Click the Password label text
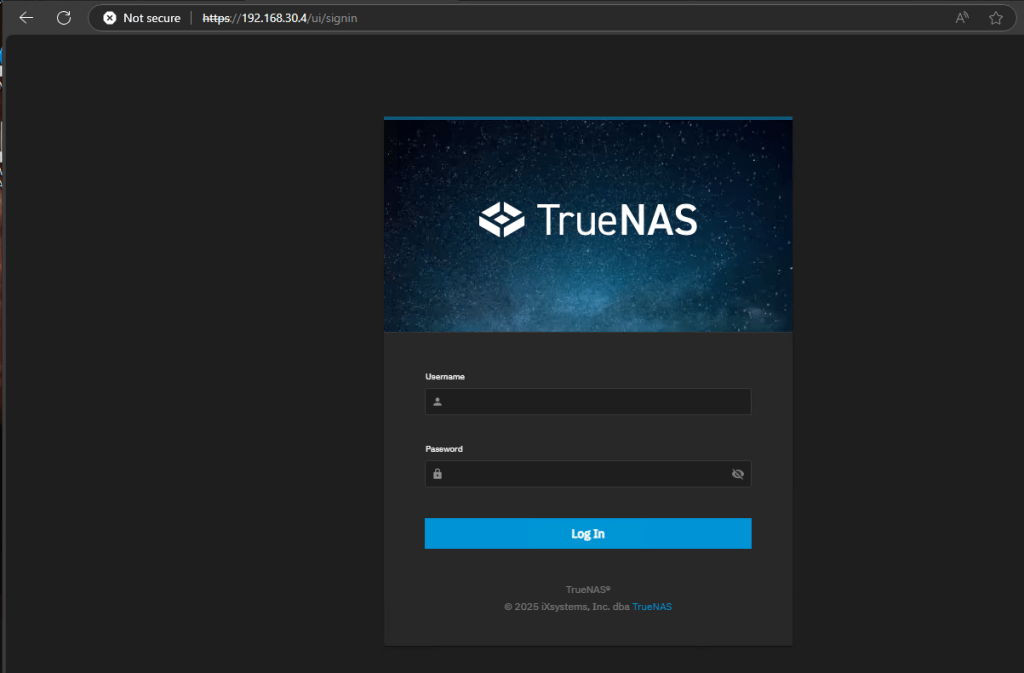1024x673 pixels. [x=444, y=449]
